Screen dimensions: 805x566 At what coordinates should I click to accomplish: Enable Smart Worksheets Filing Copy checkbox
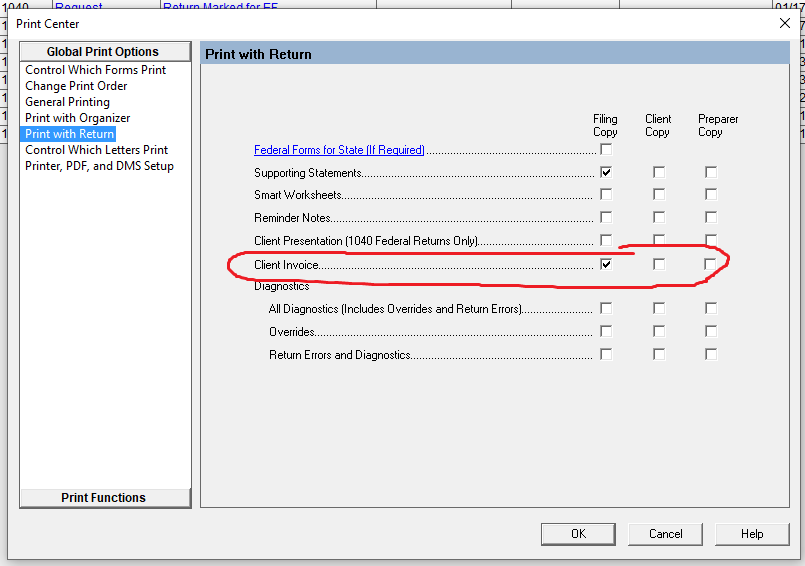coord(606,195)
